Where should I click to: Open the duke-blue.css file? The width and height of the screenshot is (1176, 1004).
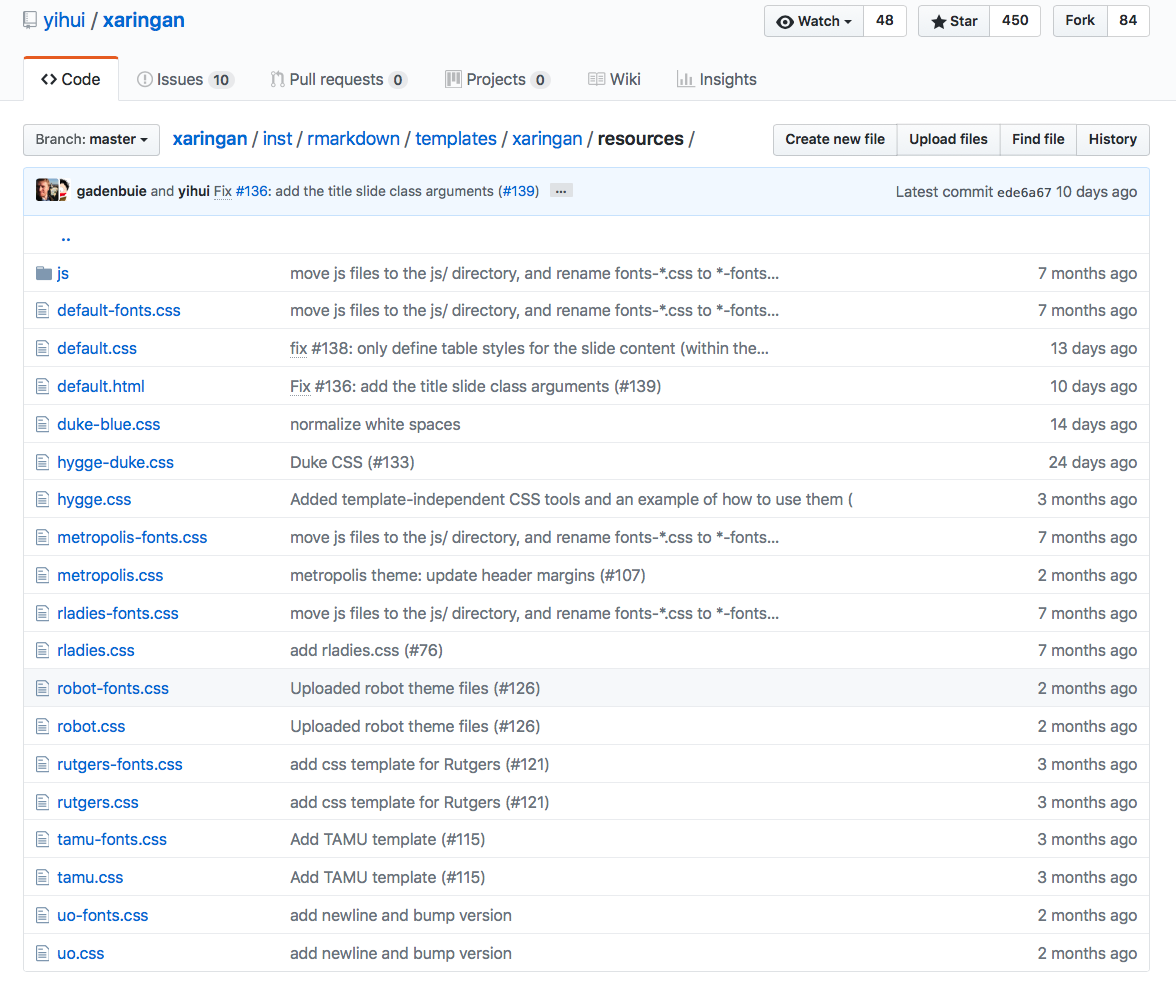(109, 424)
